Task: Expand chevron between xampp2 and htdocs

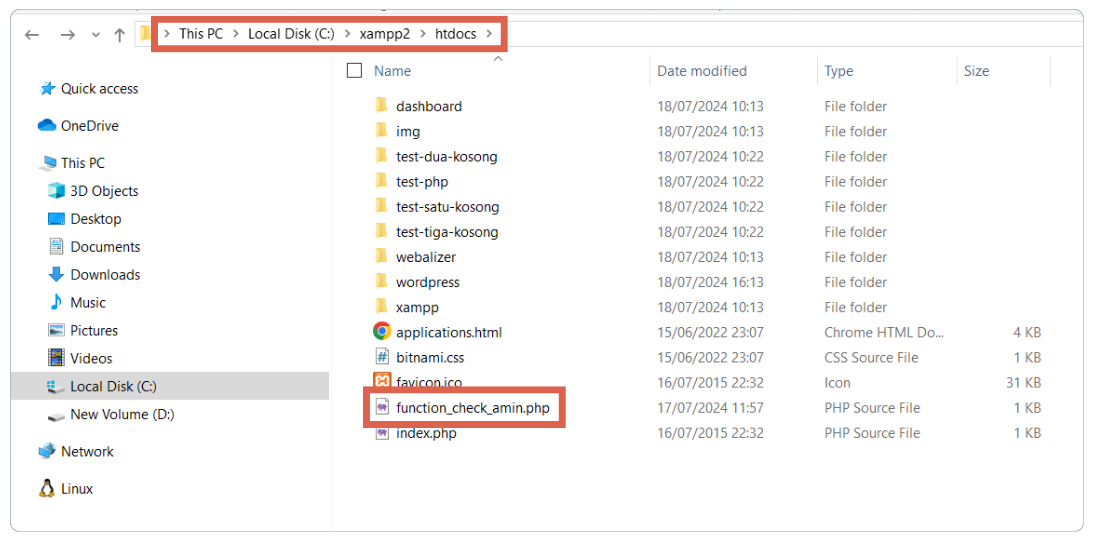Action: tap(422, 33)
